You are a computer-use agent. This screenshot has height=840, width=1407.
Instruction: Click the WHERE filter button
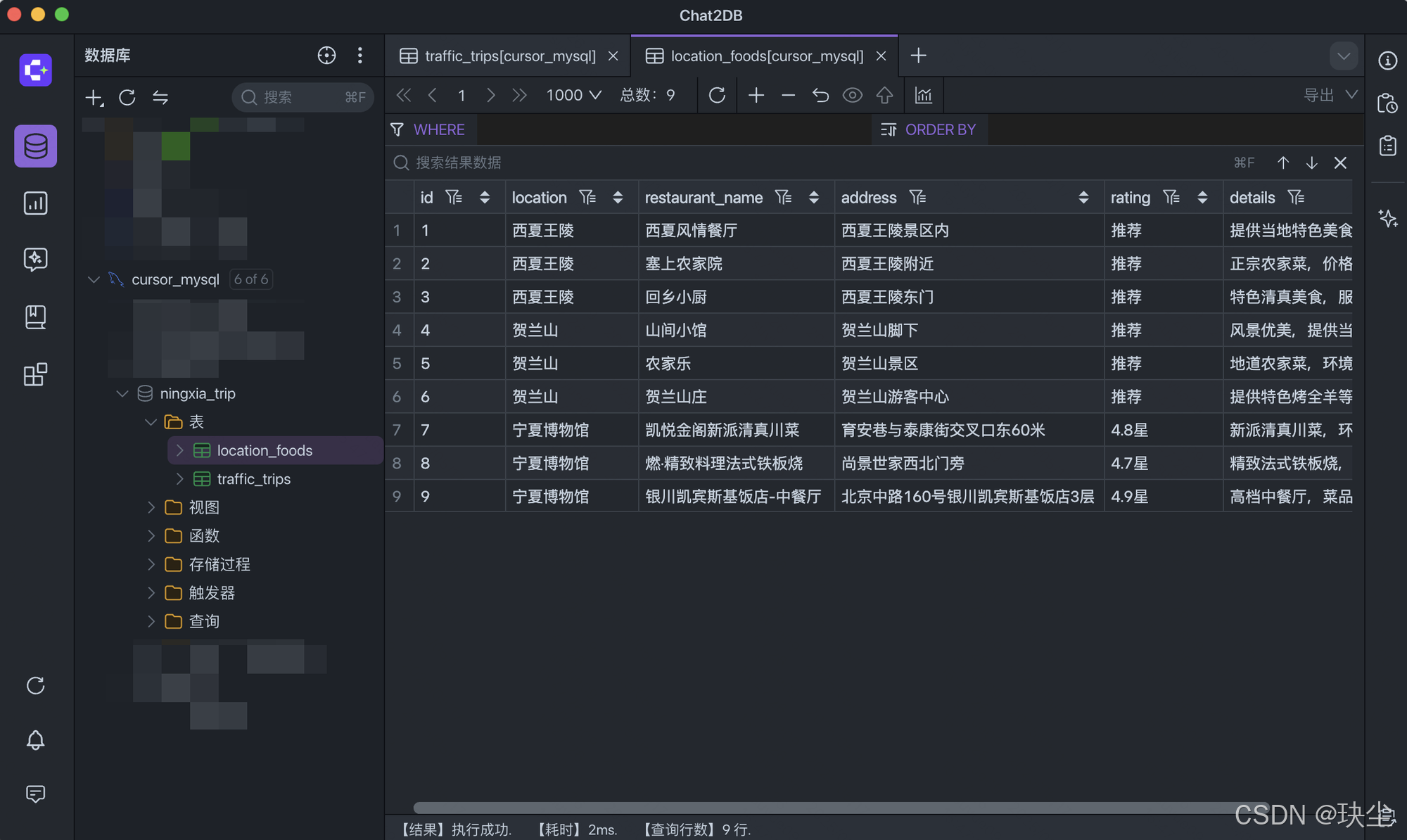(429, 129)
